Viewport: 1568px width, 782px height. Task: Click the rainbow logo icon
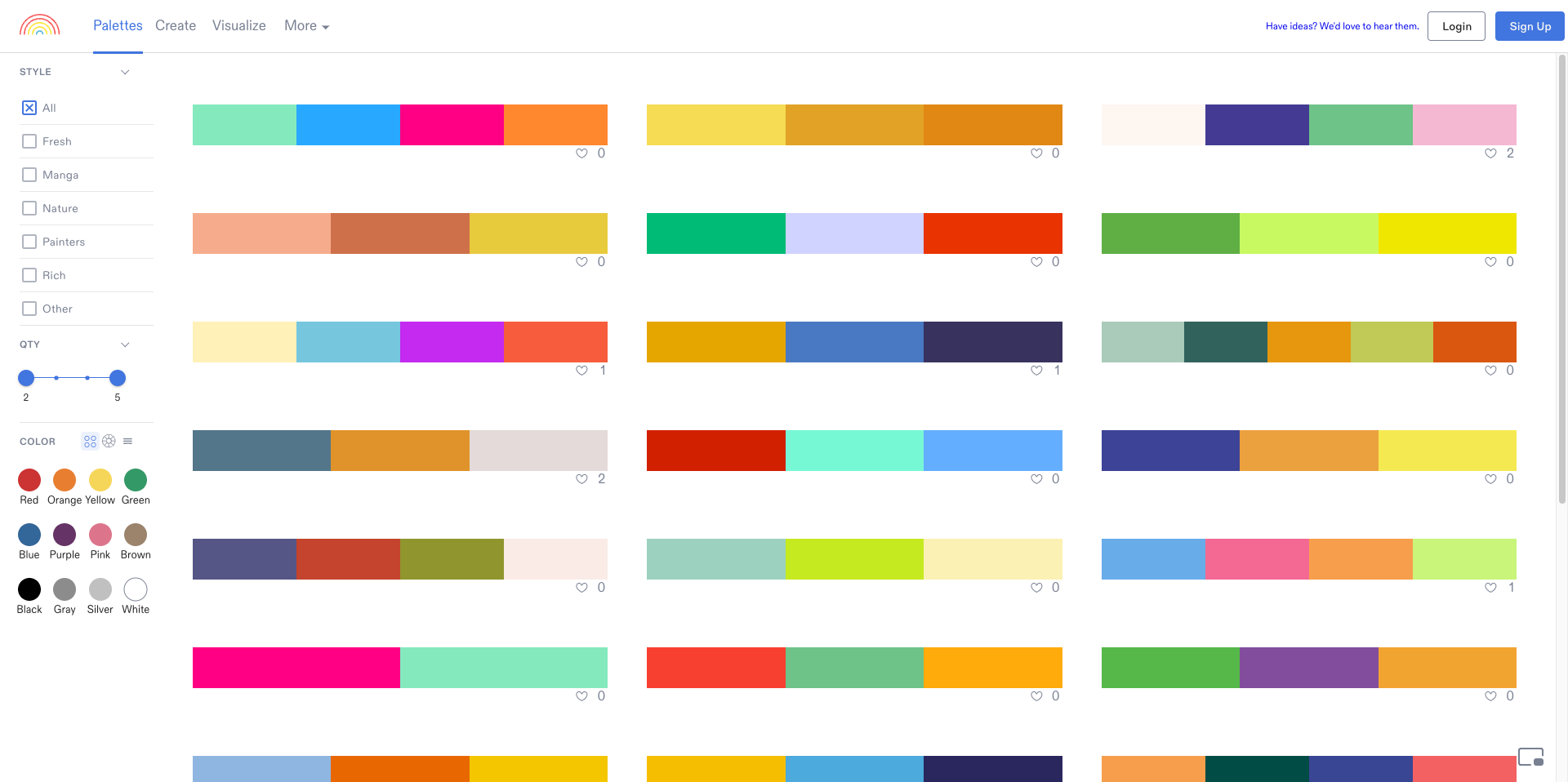(39, 25)
